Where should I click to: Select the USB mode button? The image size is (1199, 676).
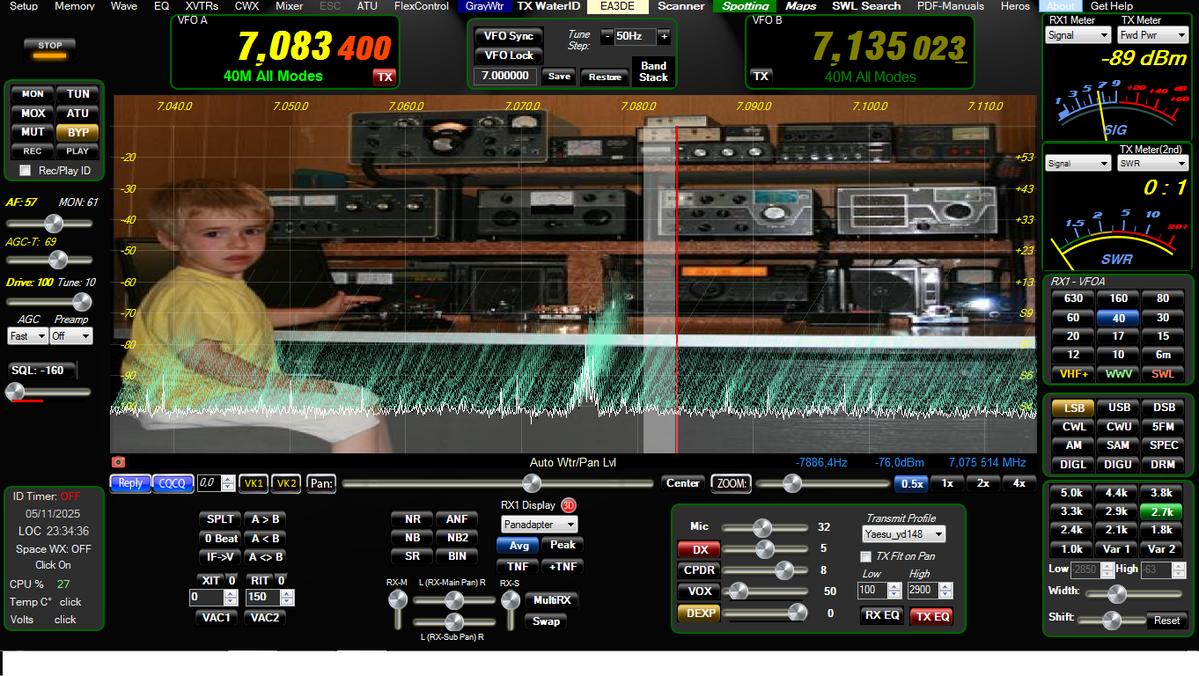pyautogui.click(x=1118, y=408)
